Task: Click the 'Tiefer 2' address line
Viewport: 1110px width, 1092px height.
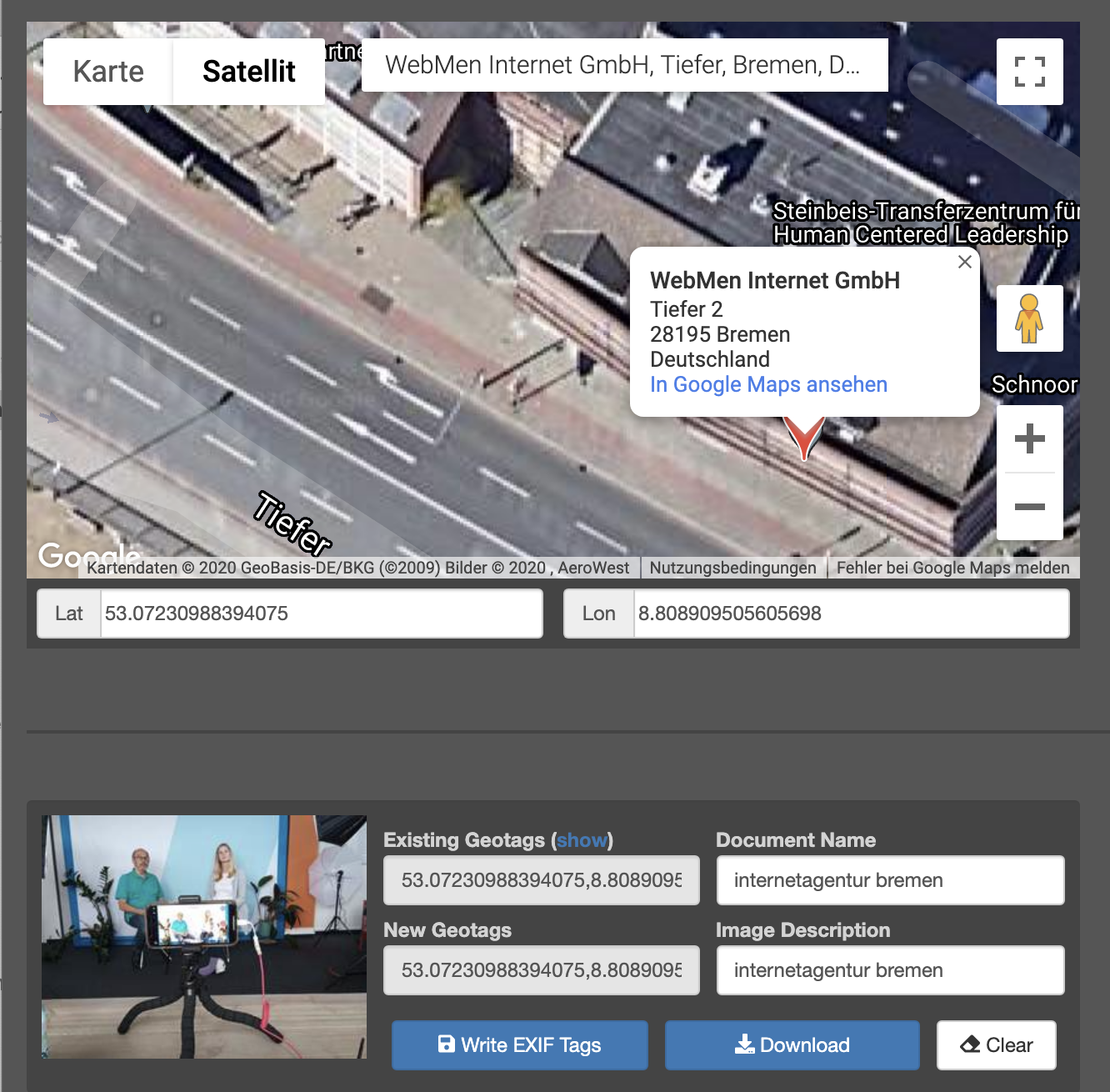Action: pos(687,309)
